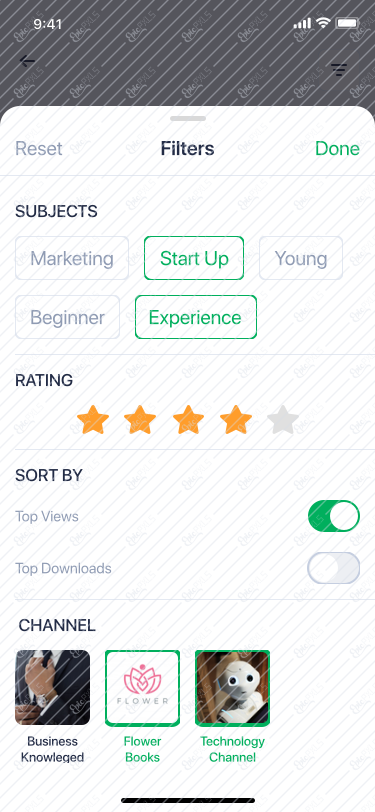
Task: Tap the sheet drag handle bar
Action: coord(188,119)
